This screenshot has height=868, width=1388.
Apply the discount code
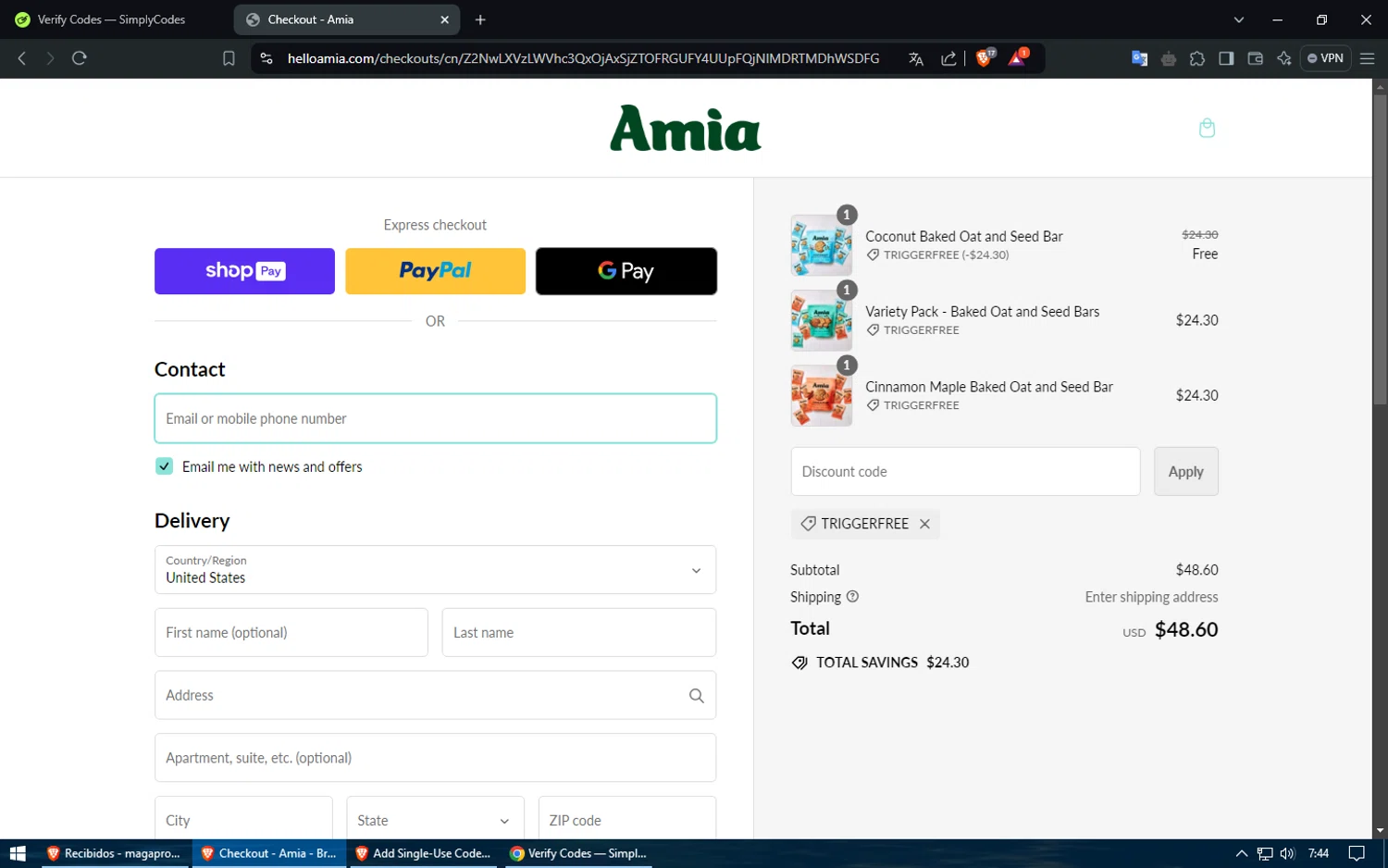pyautogui.click(x=1186, y=471)
